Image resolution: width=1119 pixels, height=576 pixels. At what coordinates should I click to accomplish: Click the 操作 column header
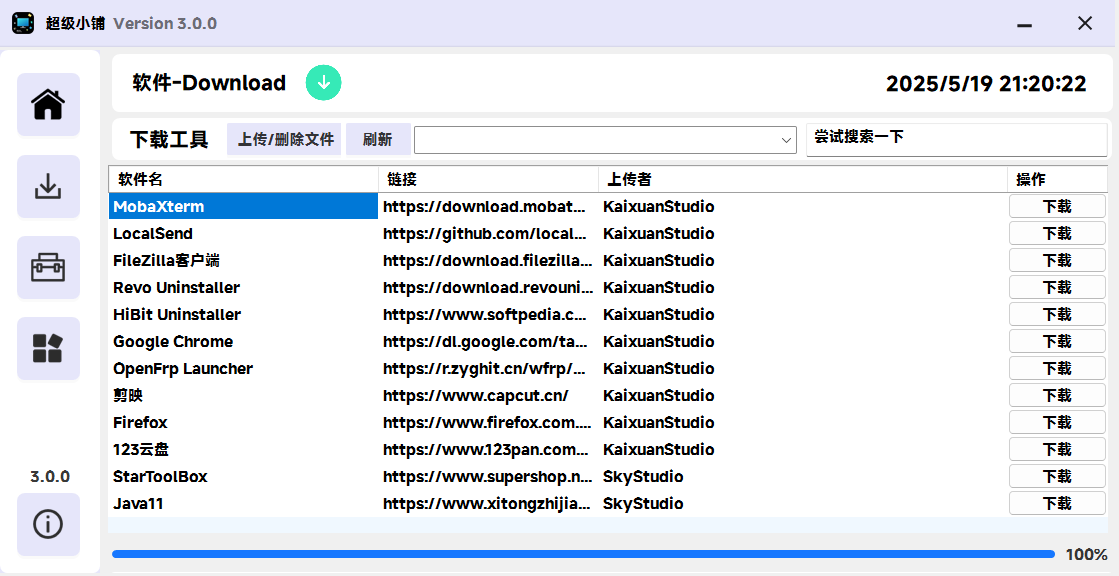[x=1058, y=179]
